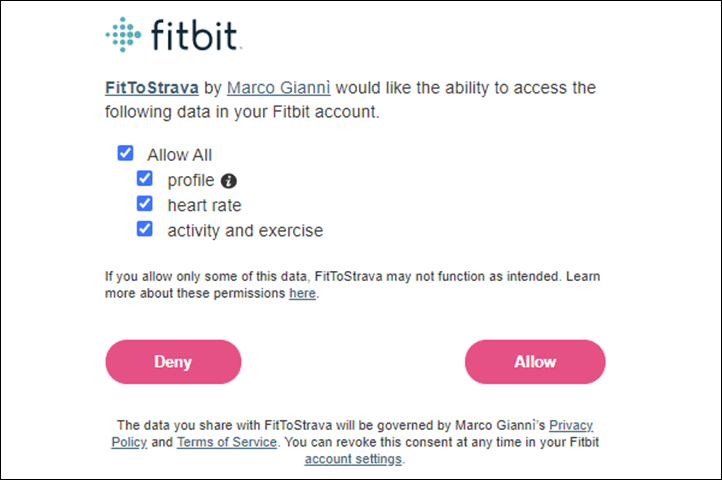Deny access with the Deny button
This screenshot has width=722, height=480.
click(x=173, y=362)
